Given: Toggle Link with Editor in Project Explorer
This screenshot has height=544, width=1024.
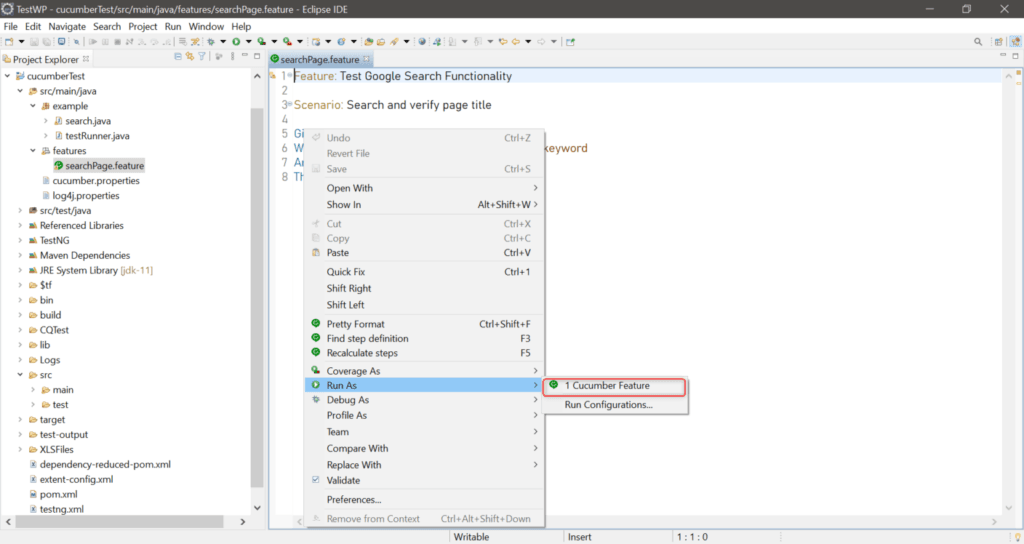Looking at the screenshot, I should coord(190,57).
